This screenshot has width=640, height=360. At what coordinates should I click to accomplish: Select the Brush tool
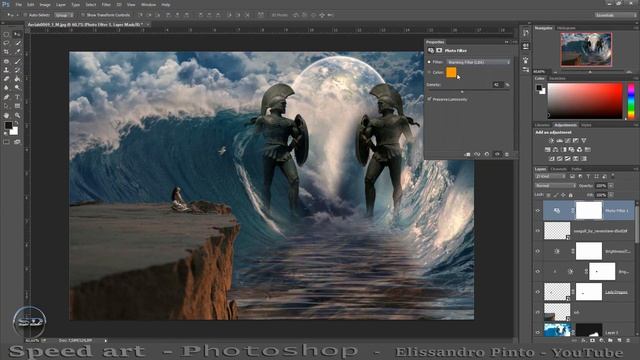point(18,61)
